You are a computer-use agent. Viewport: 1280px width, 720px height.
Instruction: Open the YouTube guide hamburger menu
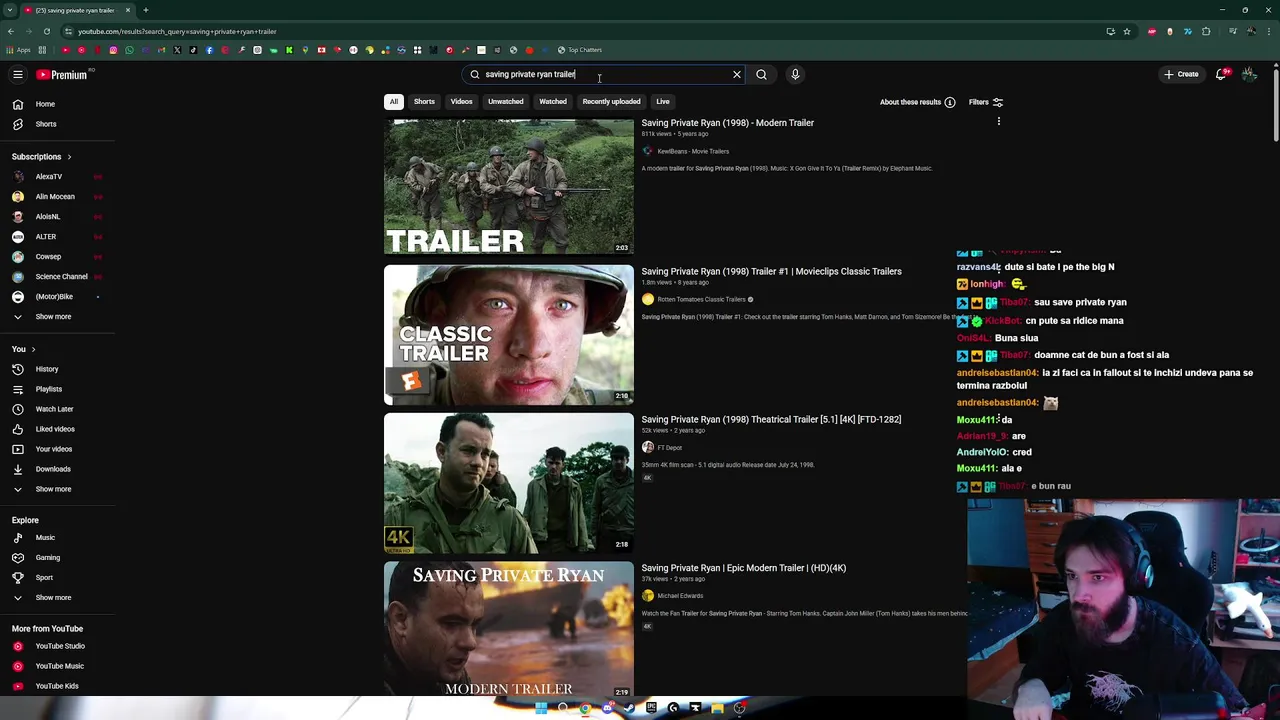coord(18,74)
